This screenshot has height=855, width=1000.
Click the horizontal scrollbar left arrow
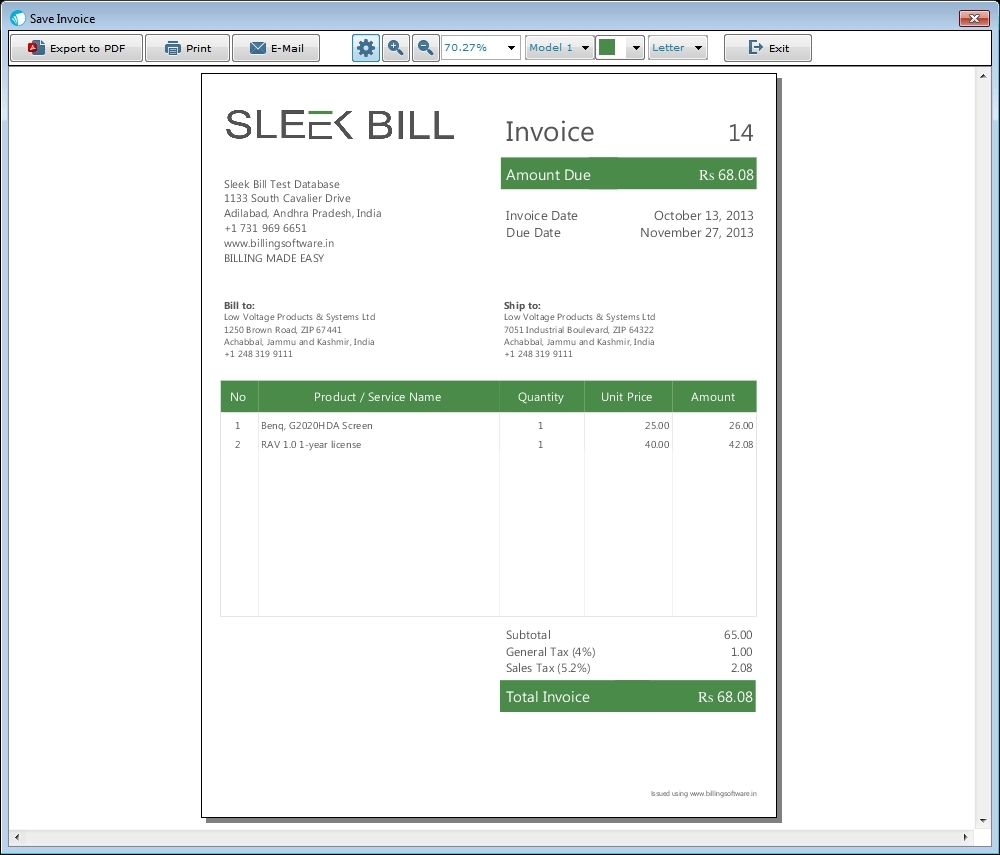coord(17,837)
